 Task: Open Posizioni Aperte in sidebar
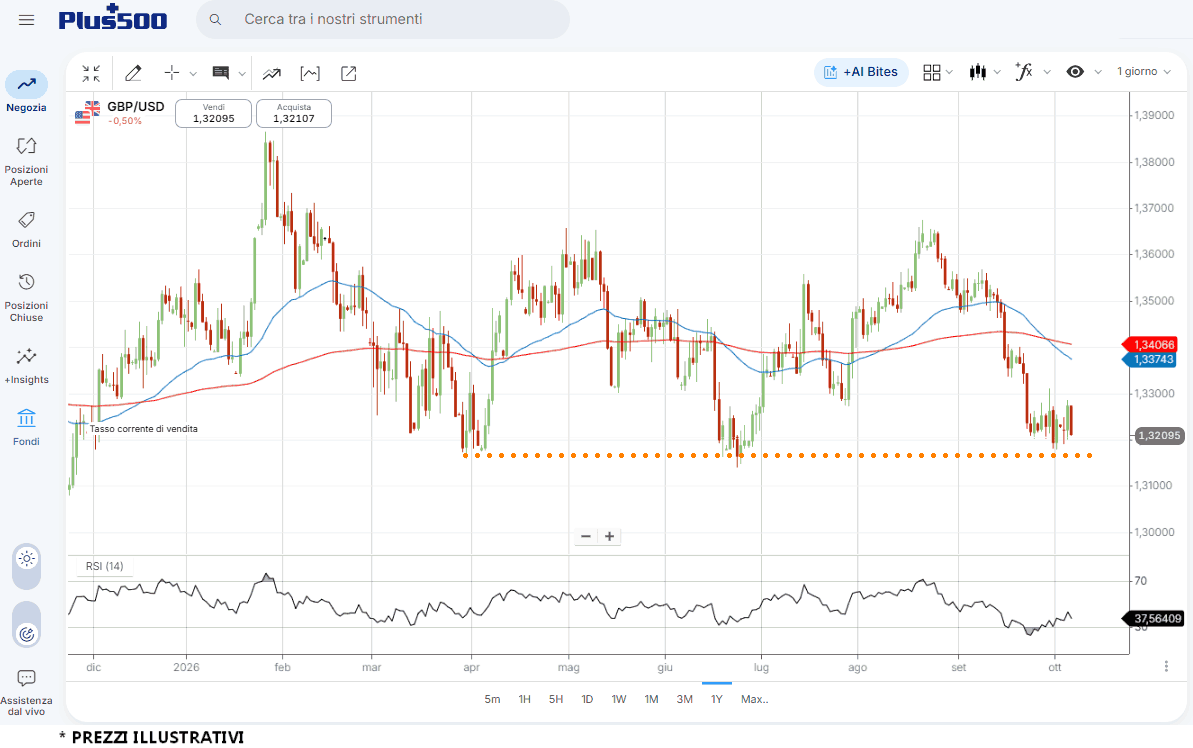click(x=27, y=161)
